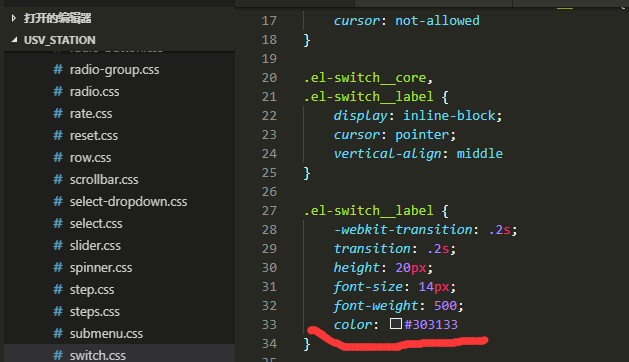Image resolution: width=629 pixels, height=362 pixels.
Task: Open rate.css file
Action: pos(91,114)
